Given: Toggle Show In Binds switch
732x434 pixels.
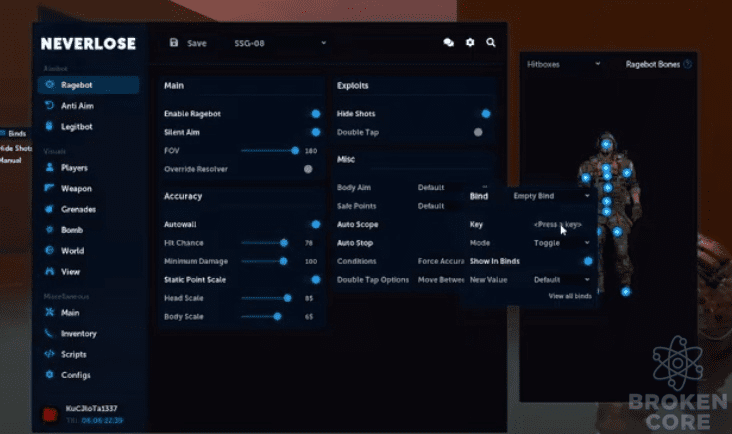Looking at the screenshot, I should point(588,261).
